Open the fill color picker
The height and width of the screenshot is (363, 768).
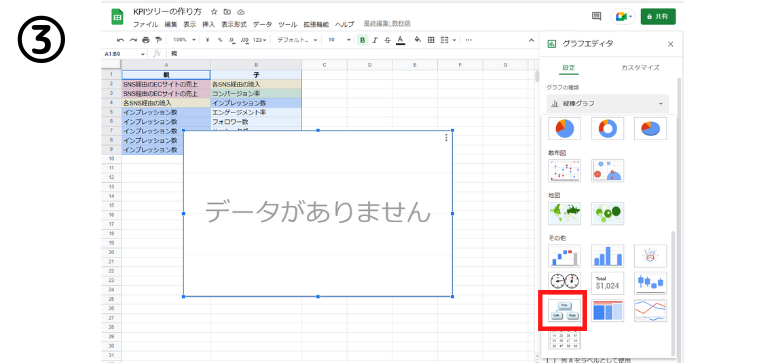[418, 40]
